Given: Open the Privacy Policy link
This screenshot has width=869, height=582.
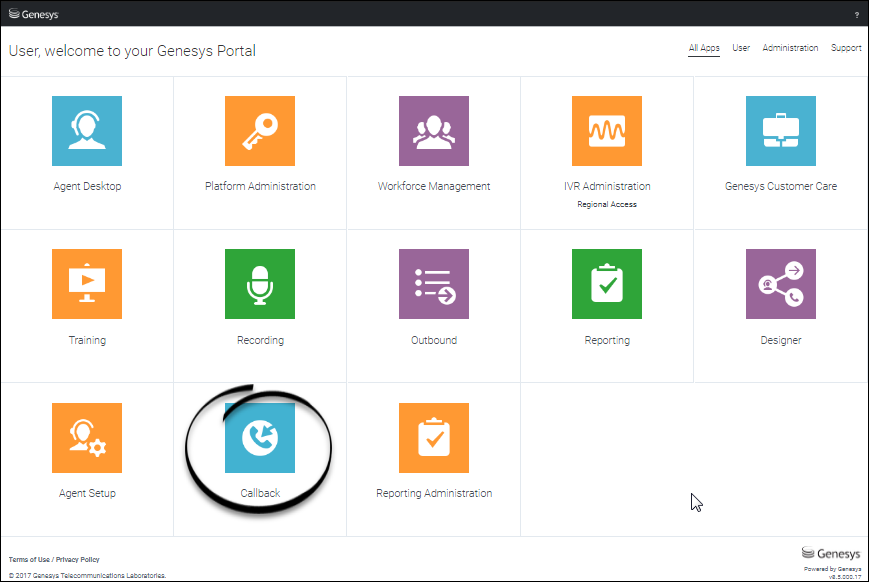Looking at the screenshot, I should click(x=77, y=559).
